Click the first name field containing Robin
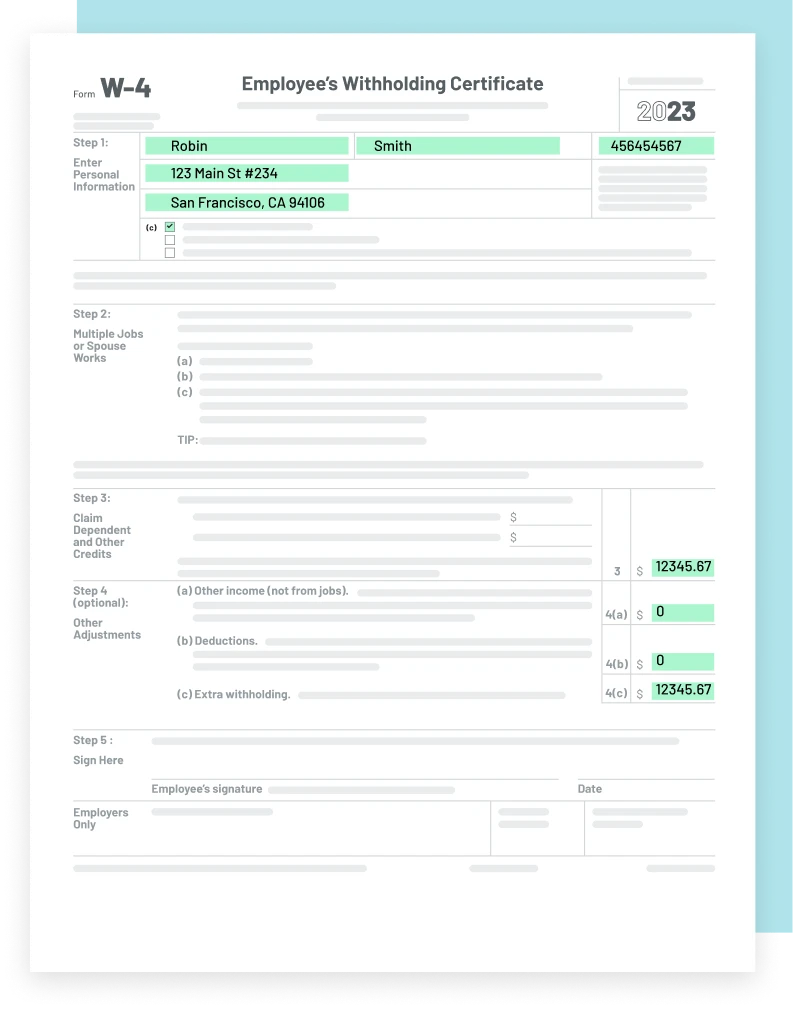The height and width of the screenshot is (1010, 793). pyautogui.click(x=247, y=146)
